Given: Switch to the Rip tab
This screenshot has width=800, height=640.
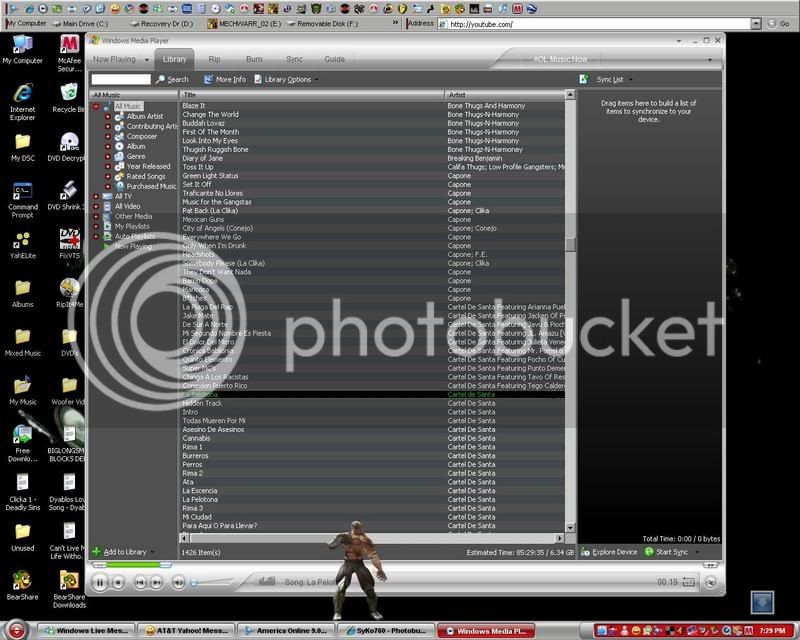Looking at the screenshot, I should (214, 59).
